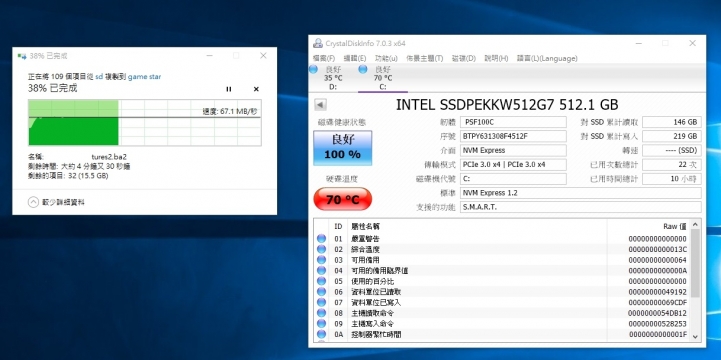Screen dimensions: 721x360
Task: Select the 嚴重警告 attribute row
Action: coord(502,239)
